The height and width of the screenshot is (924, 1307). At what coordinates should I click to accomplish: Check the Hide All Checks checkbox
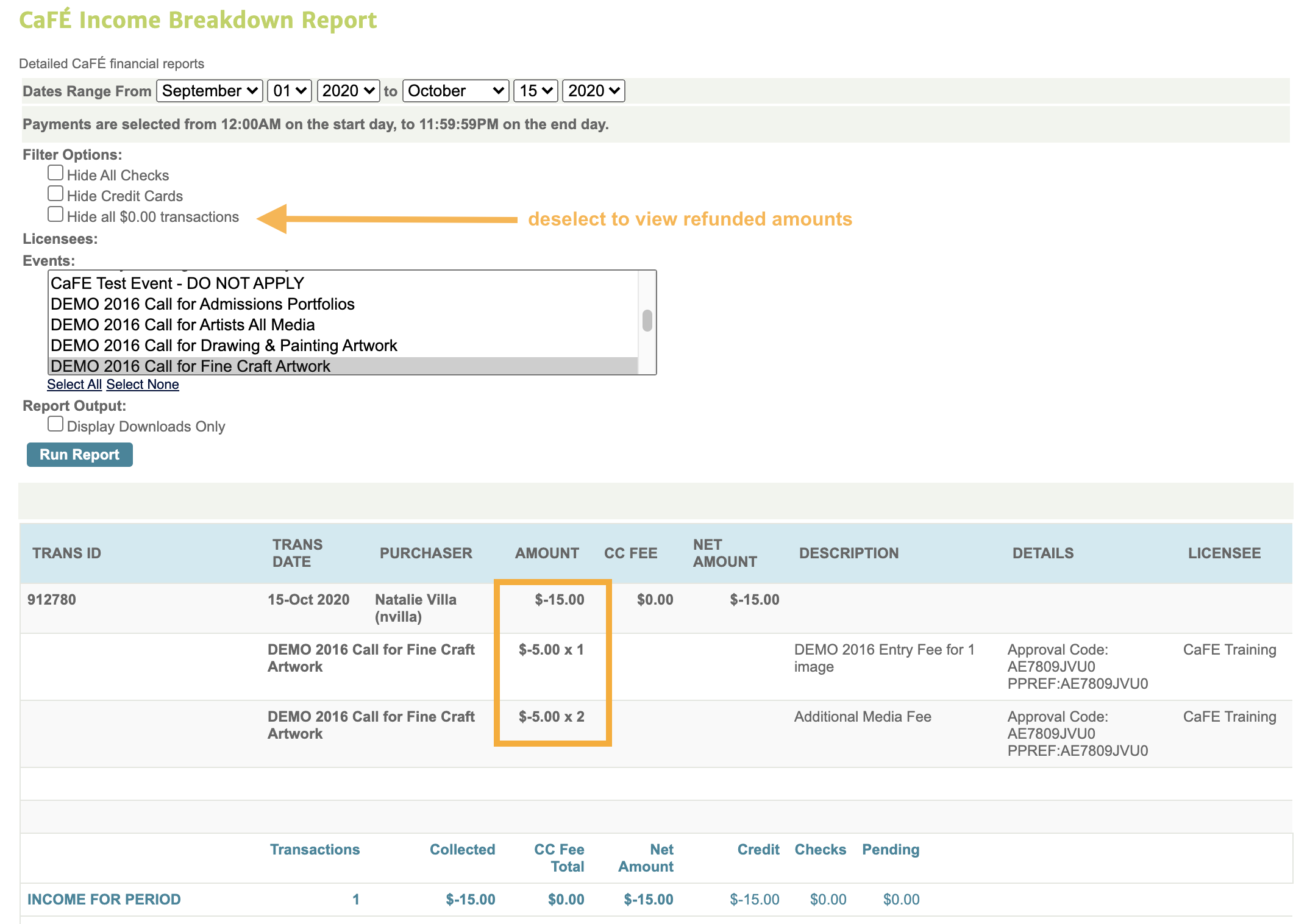[55, 173]
